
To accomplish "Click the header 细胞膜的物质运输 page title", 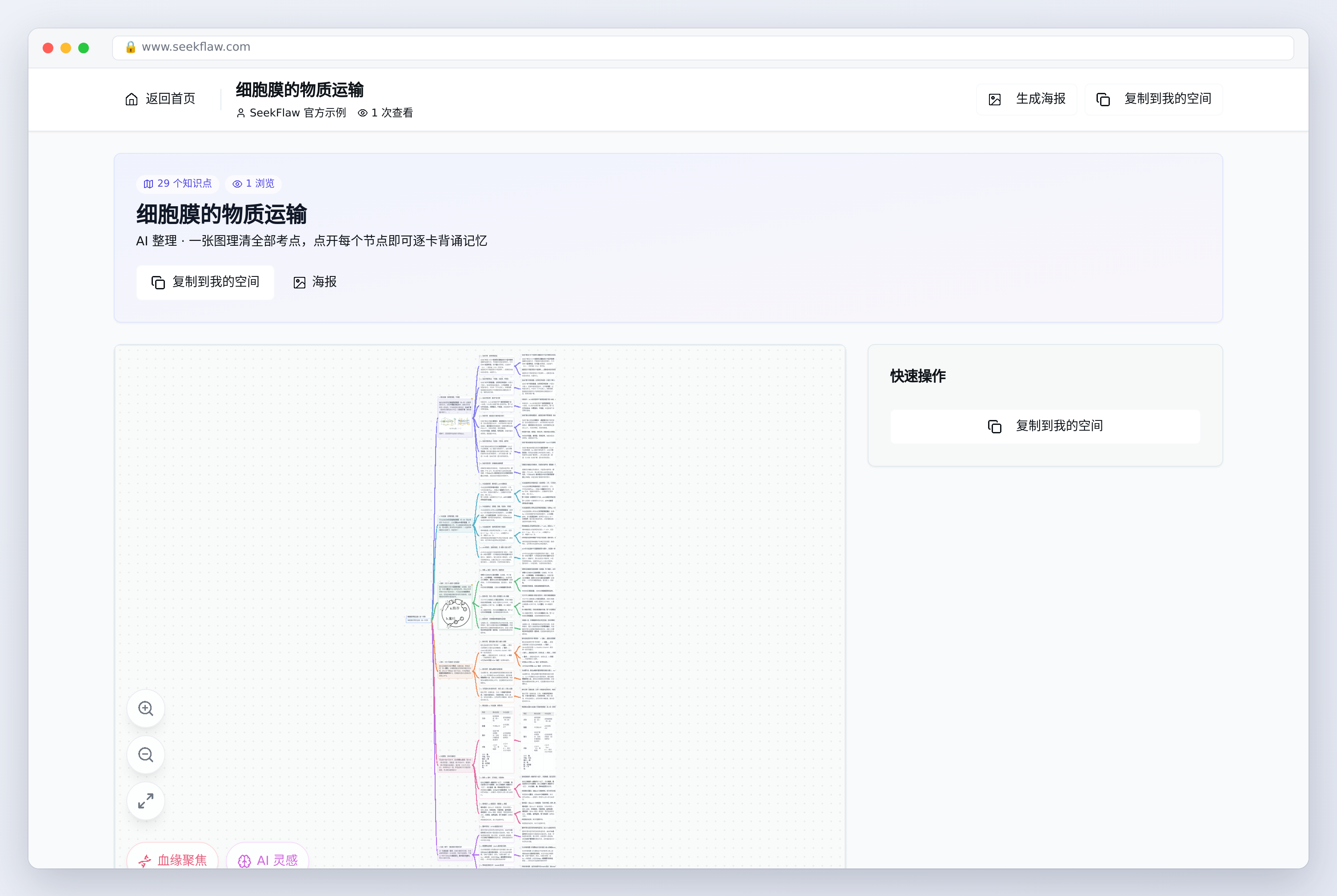I will coord(300,90).
